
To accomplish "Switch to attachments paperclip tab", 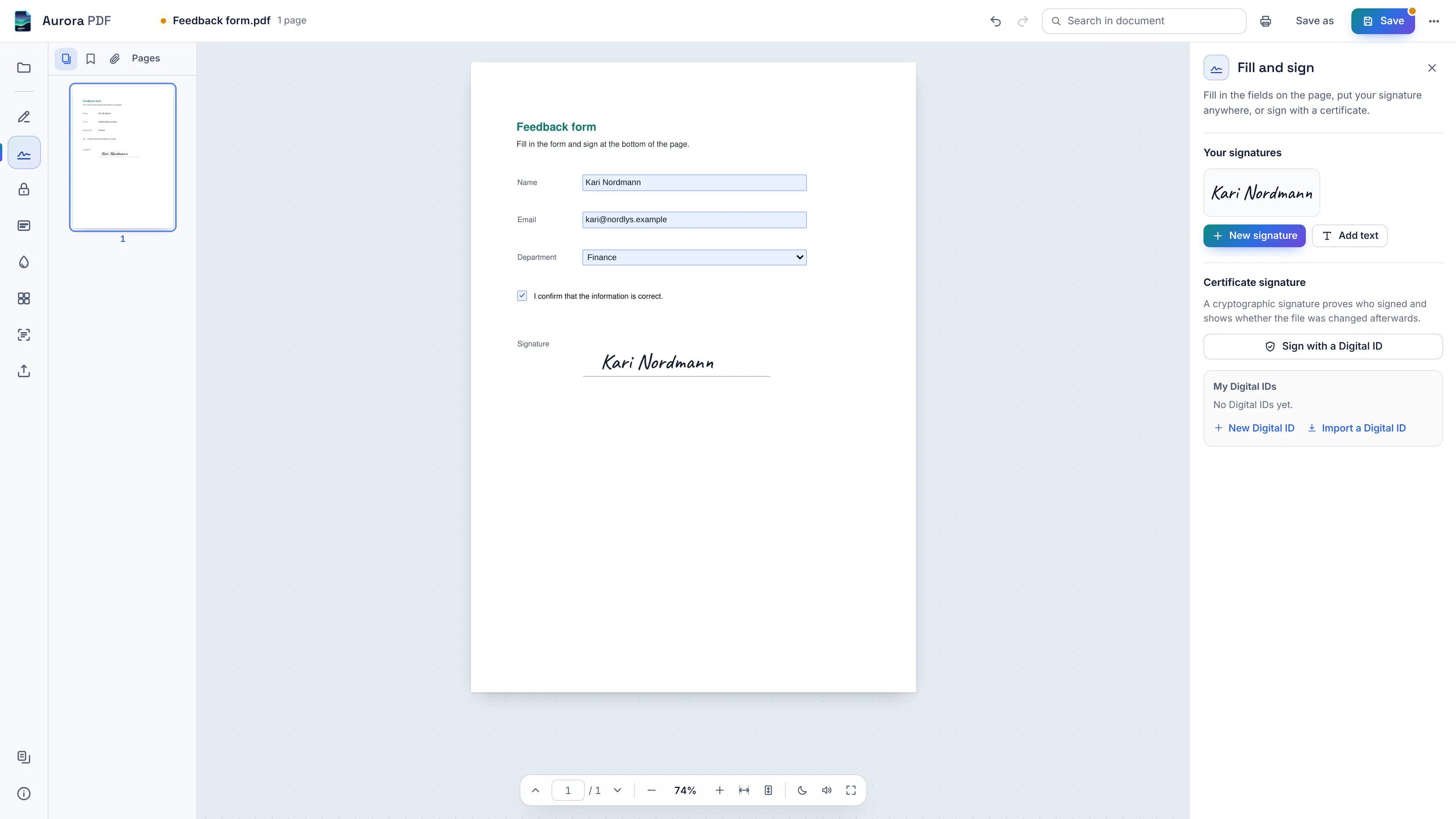I will click(x=115, y=58).
